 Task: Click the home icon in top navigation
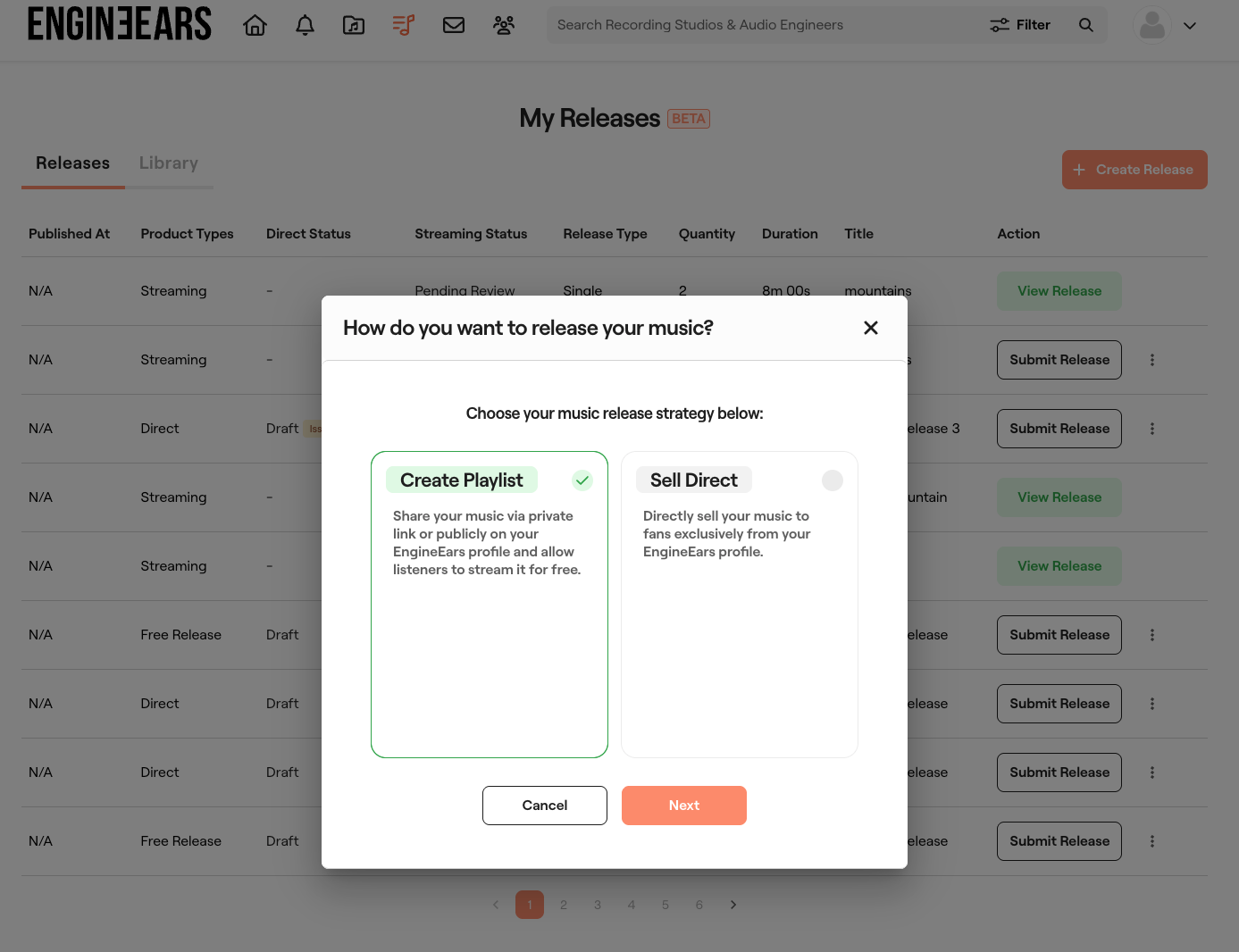255,25
